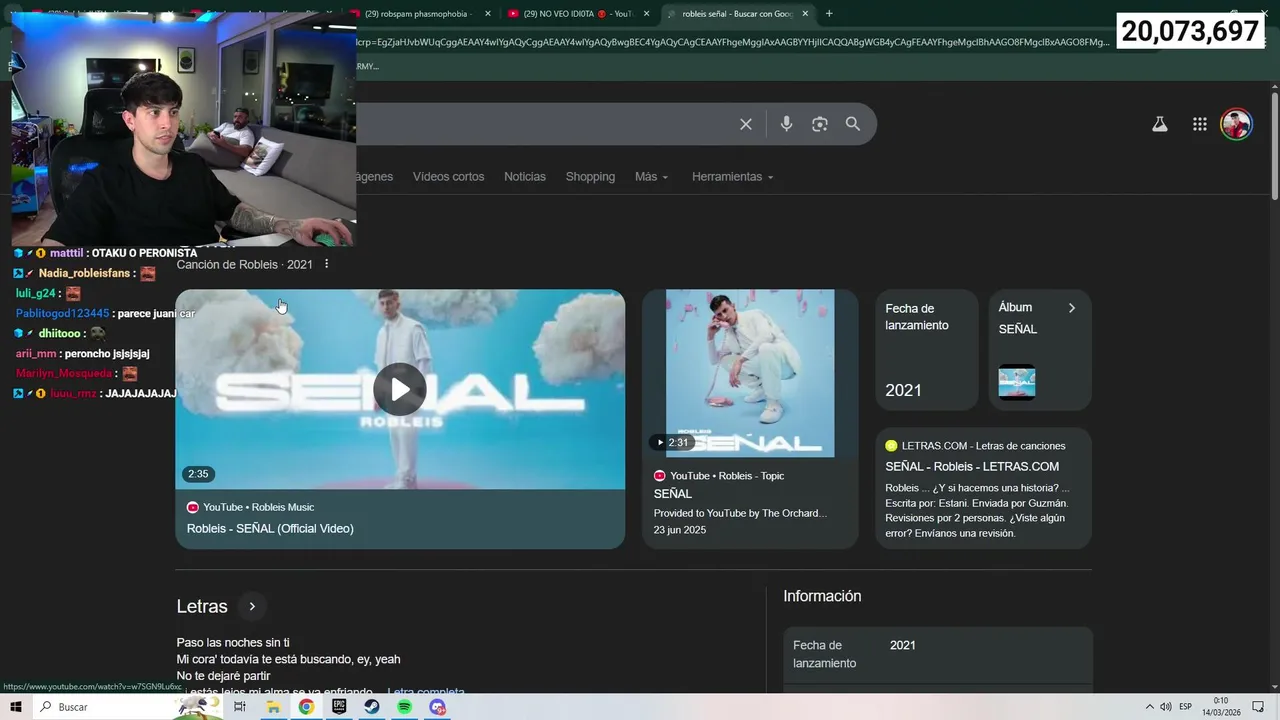
Task: Click chat username Nadia_robleisfans
Action: (x=85, y=273)
